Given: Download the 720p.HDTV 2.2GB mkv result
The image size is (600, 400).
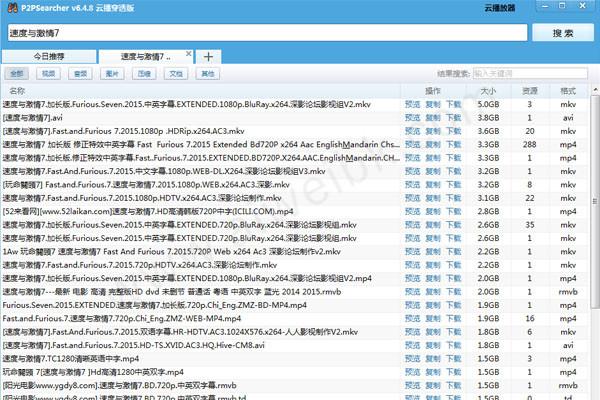Looking at the screenshot, I should (x=454, y=265).
